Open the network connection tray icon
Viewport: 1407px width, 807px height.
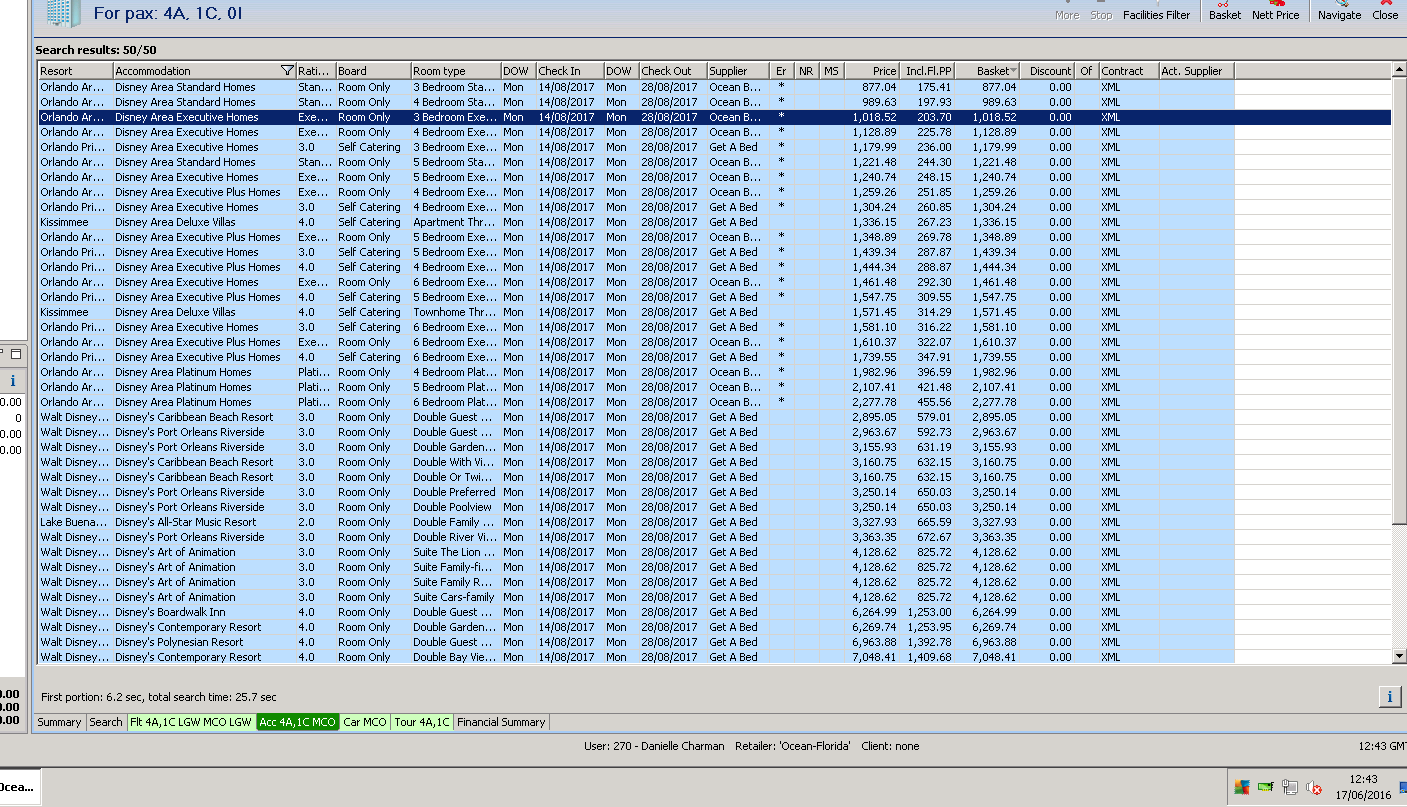[1290, 787]
